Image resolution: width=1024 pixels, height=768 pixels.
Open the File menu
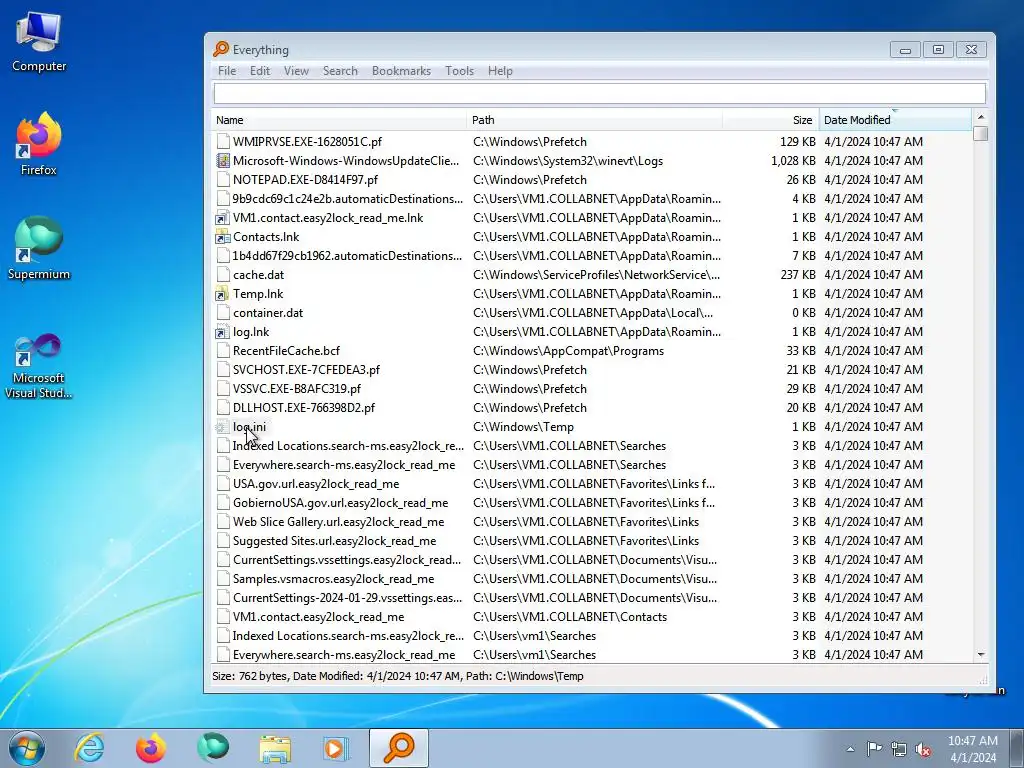pos(227,71)
